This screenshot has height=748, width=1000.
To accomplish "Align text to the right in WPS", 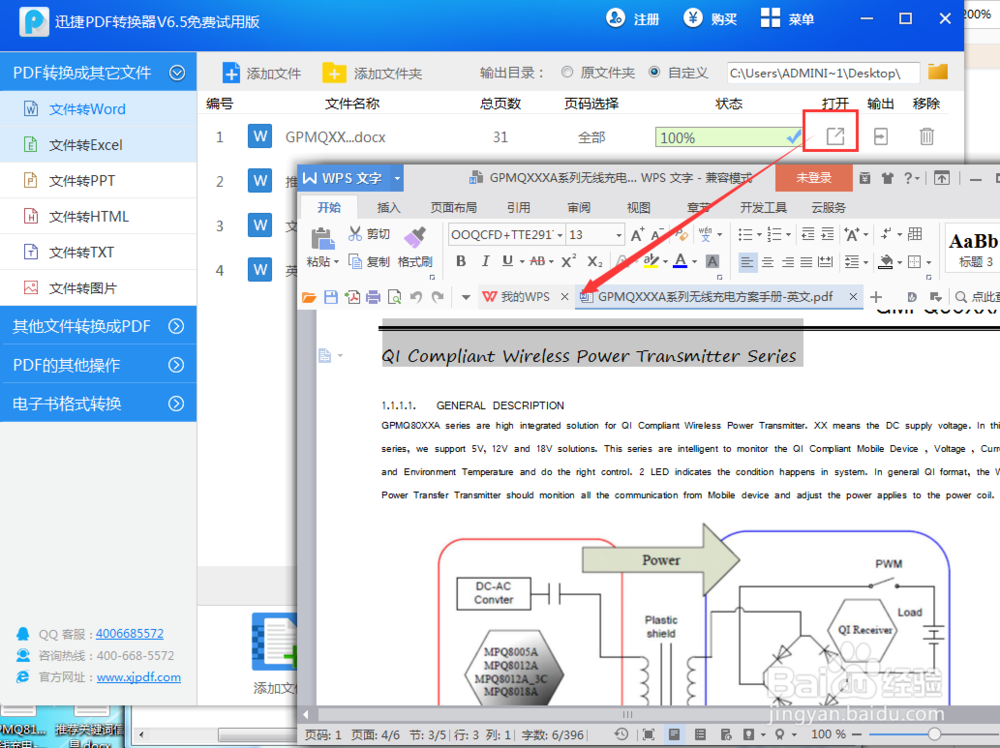I will point(788,261).
